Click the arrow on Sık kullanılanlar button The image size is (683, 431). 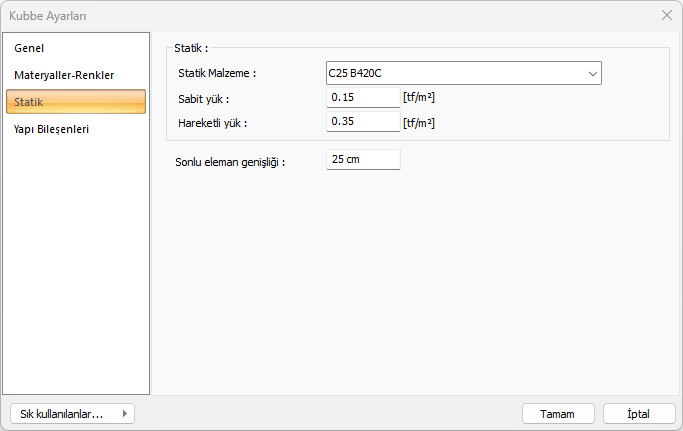(x=124, y=414)
